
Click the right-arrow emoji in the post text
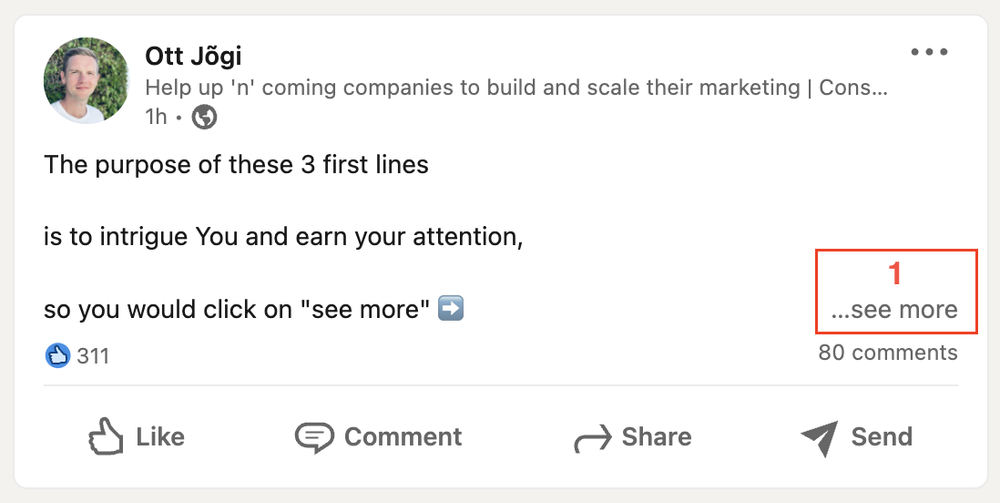point(451,309)
